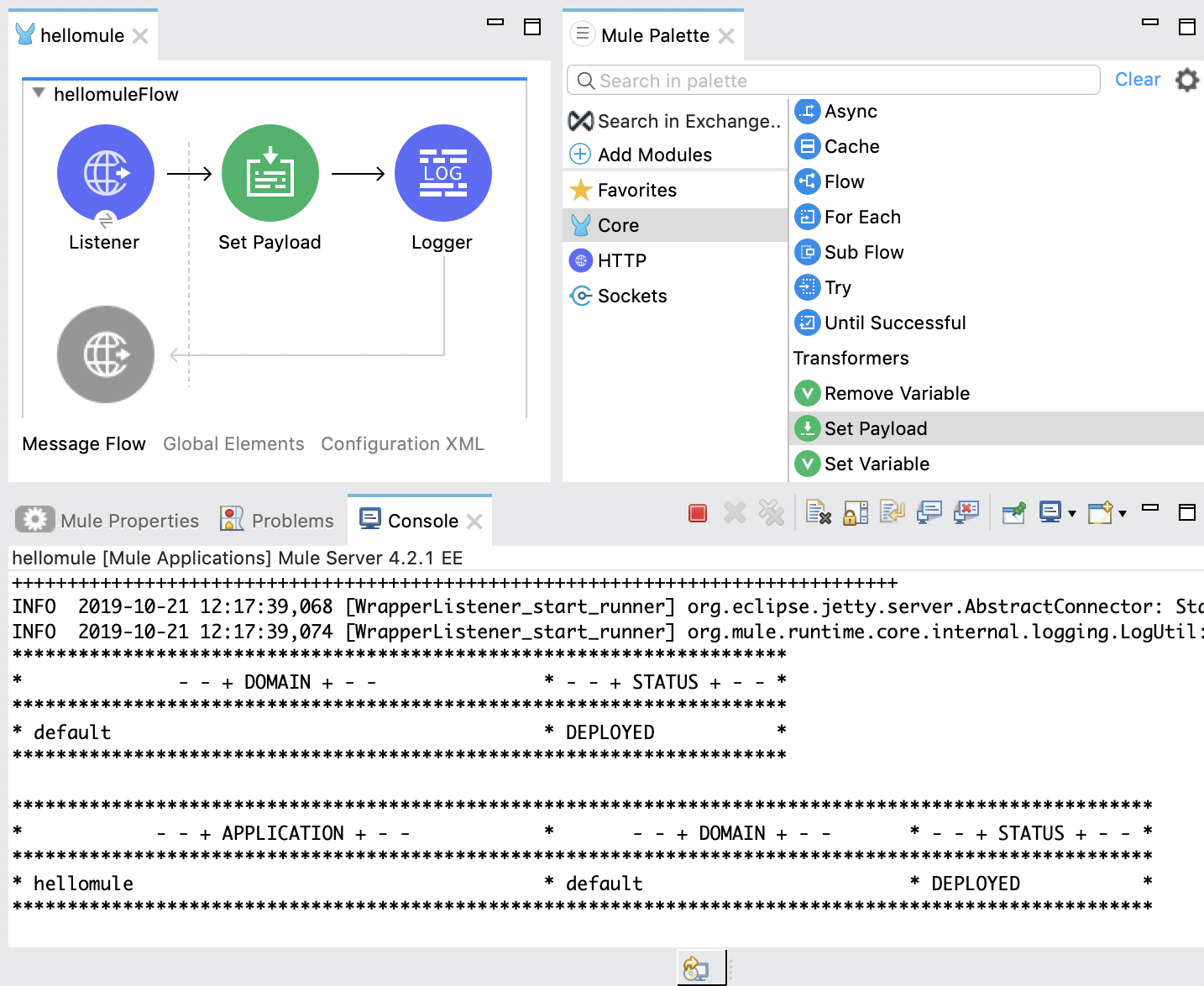Pin the Console view
This screenshot has width=1204, height=986.
(x=1013, y=512)
